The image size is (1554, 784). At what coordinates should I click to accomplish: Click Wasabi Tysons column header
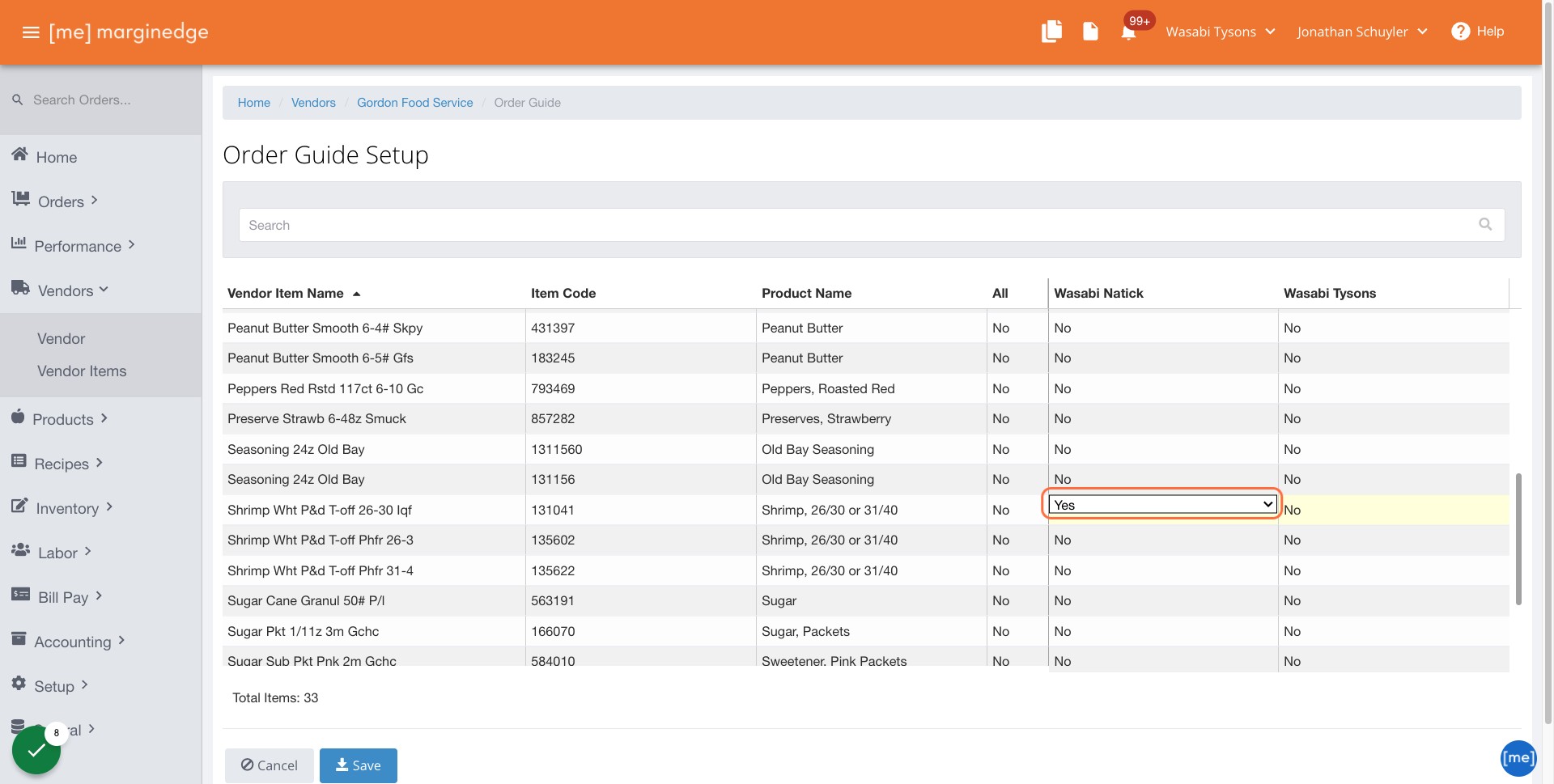(1330, 294)
